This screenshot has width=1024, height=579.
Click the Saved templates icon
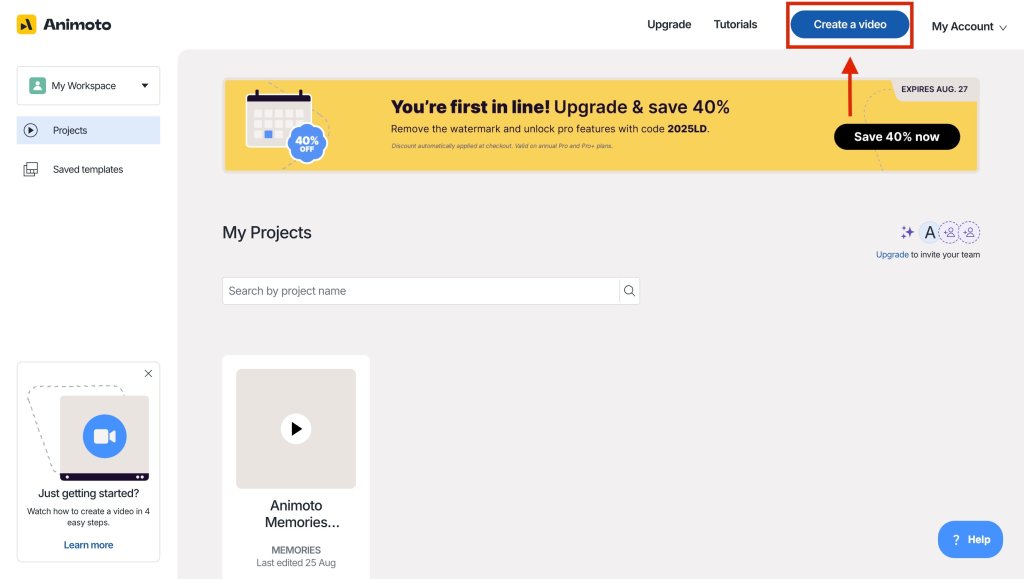31,169
